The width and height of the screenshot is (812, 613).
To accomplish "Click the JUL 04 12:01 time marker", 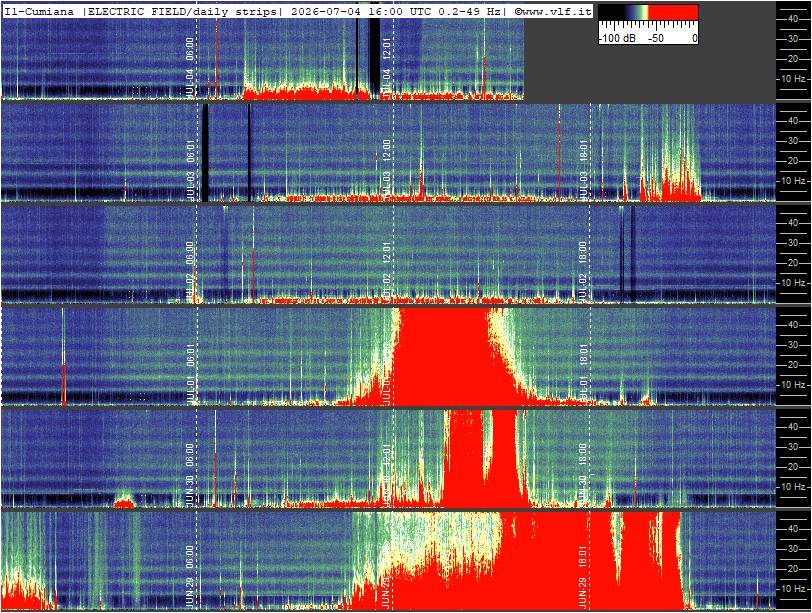I will tap(386, 65).
